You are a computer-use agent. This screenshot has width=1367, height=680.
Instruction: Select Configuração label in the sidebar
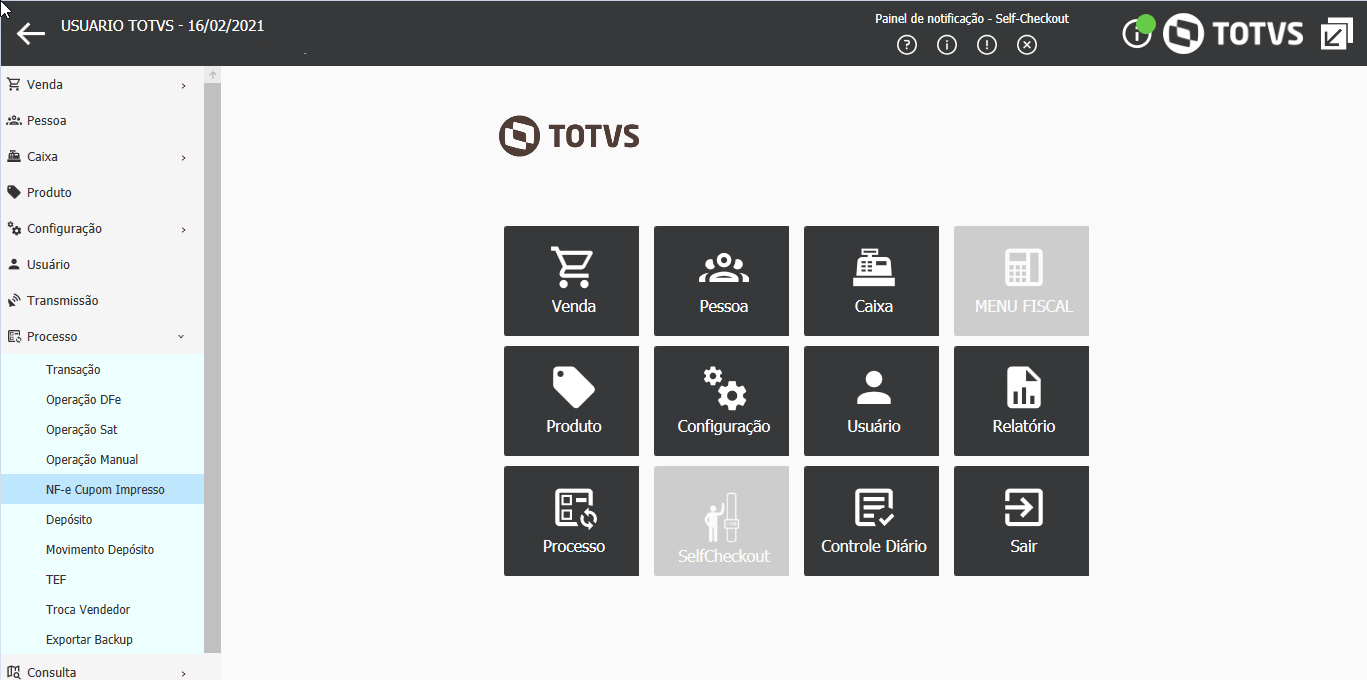click(65, 229)
